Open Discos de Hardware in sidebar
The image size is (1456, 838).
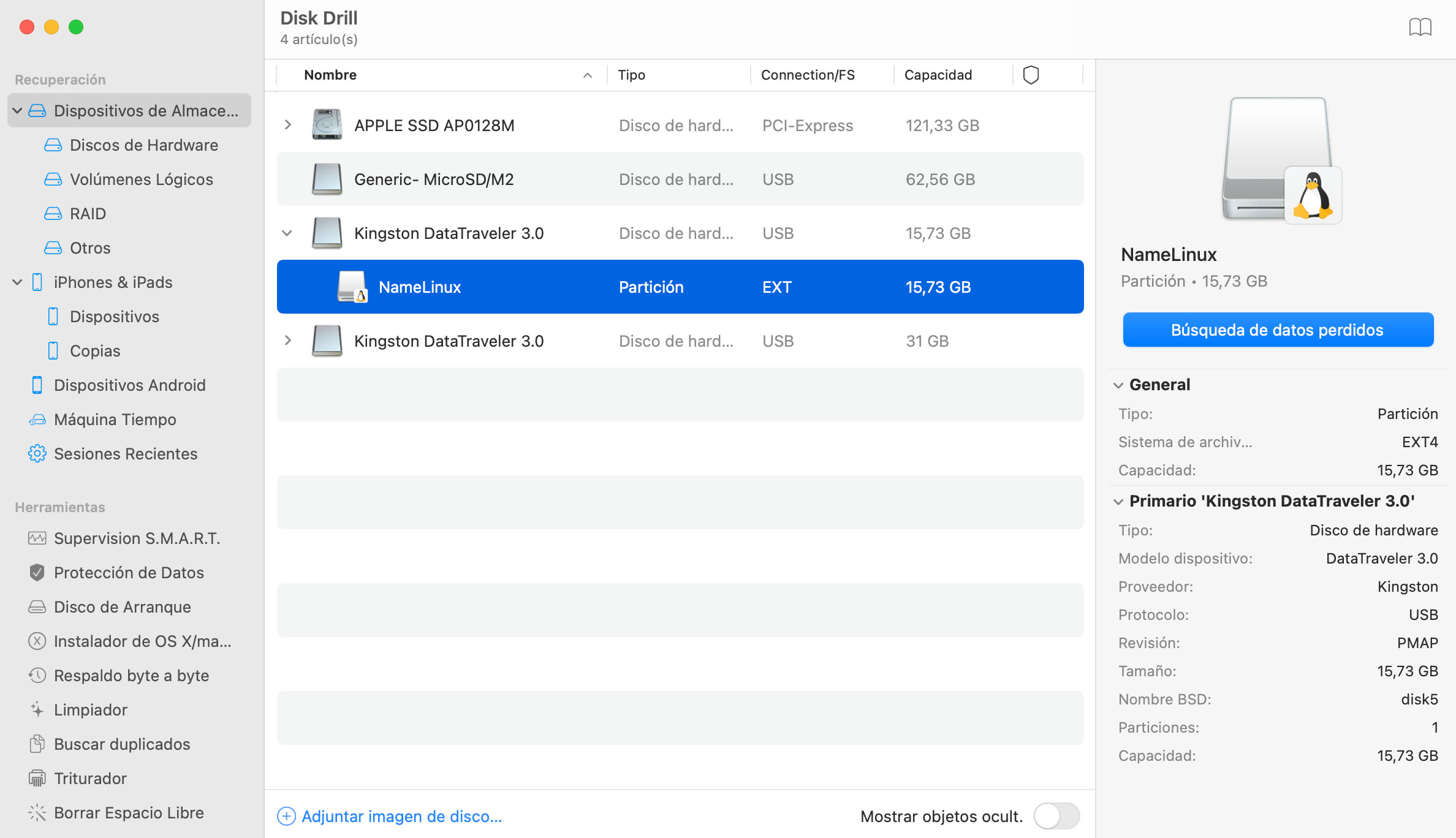pyautogui.click(x=144, y=145)
